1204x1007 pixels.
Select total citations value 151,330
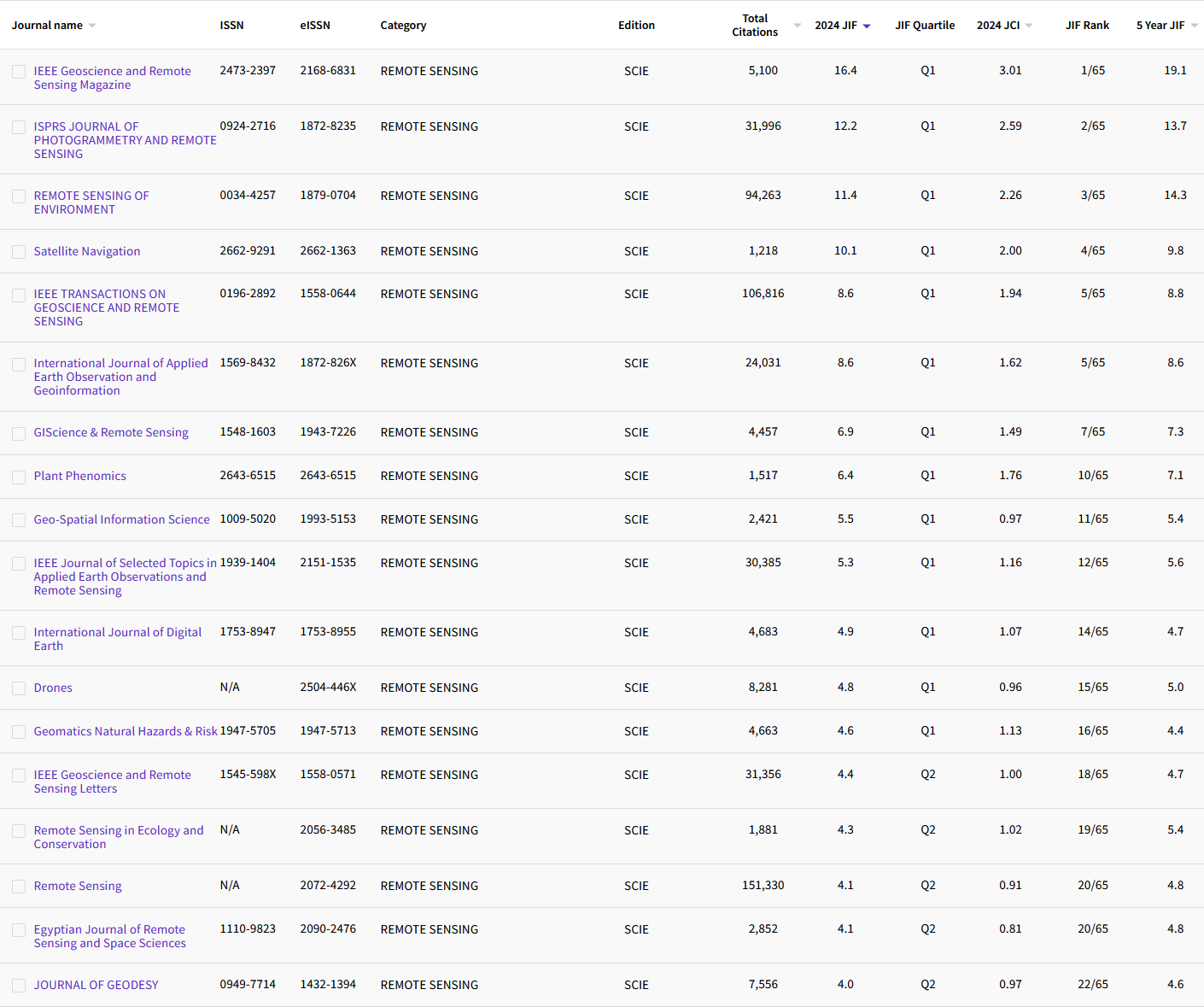coord(763,886)
